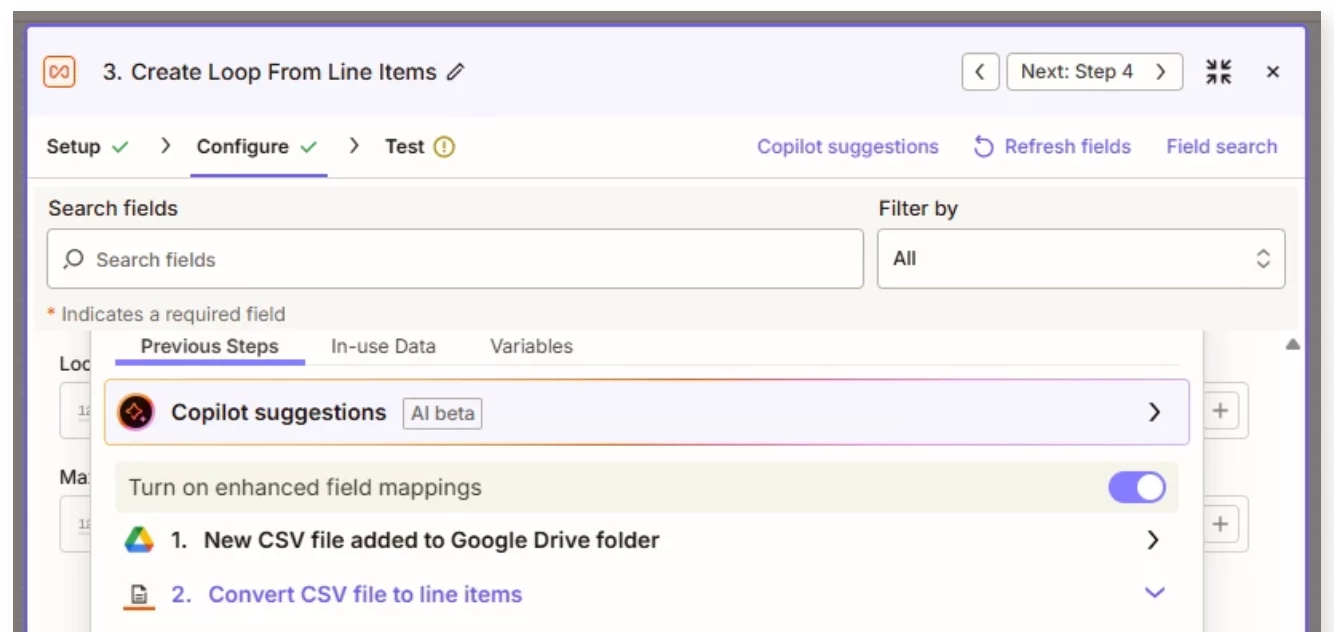Click 'New CSV file added to Google Drive folder'
The height and width of the screenshot is (632, 1334).
tap(432, 541)
